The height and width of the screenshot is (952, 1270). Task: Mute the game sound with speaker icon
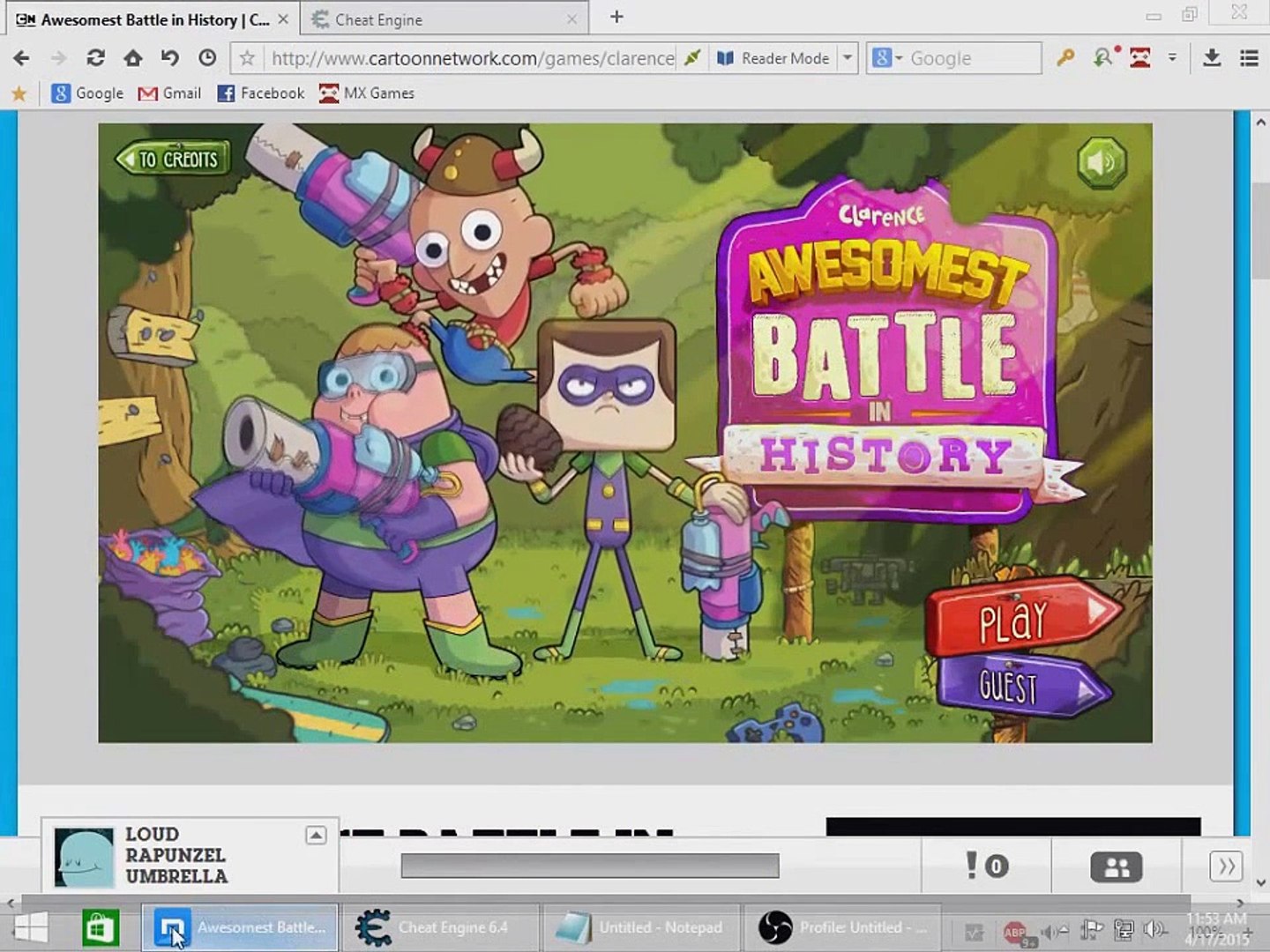pos(1102,162)
